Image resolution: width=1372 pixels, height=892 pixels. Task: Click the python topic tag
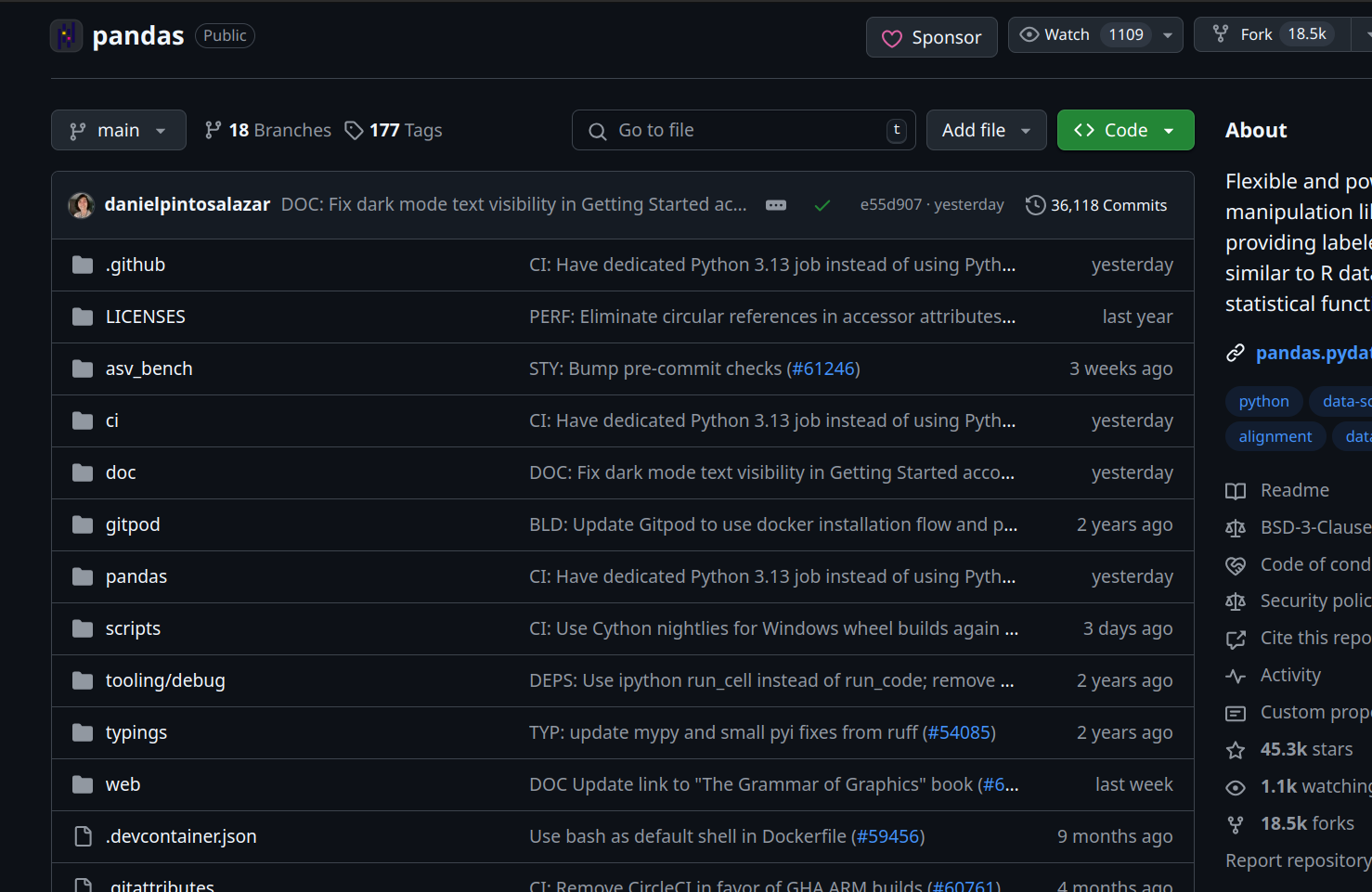[x=1263, y=401]
